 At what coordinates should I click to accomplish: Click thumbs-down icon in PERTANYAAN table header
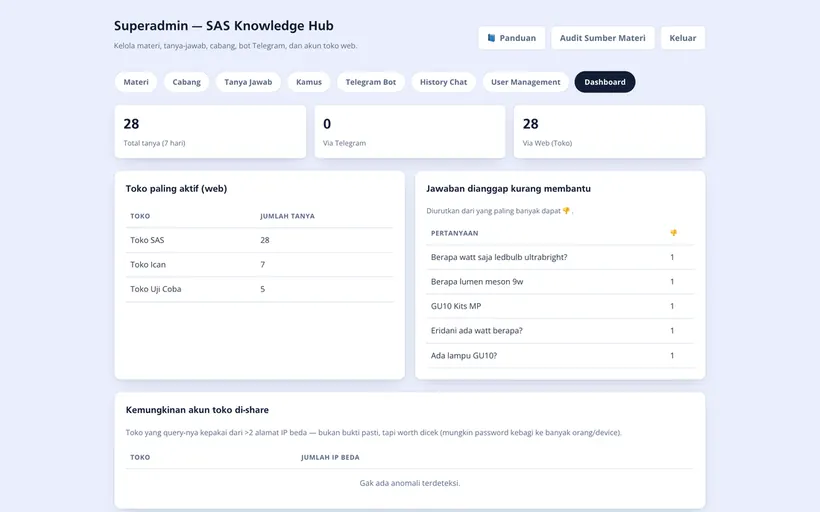pos(674,233)
